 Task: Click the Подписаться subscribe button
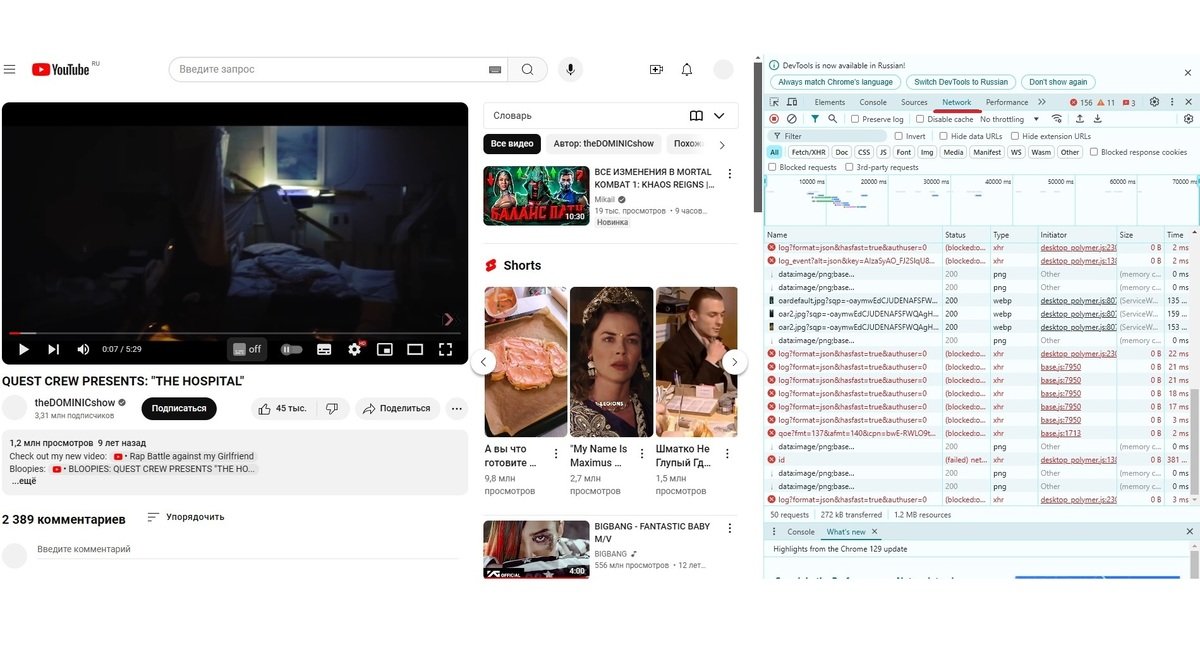(179, 408)
